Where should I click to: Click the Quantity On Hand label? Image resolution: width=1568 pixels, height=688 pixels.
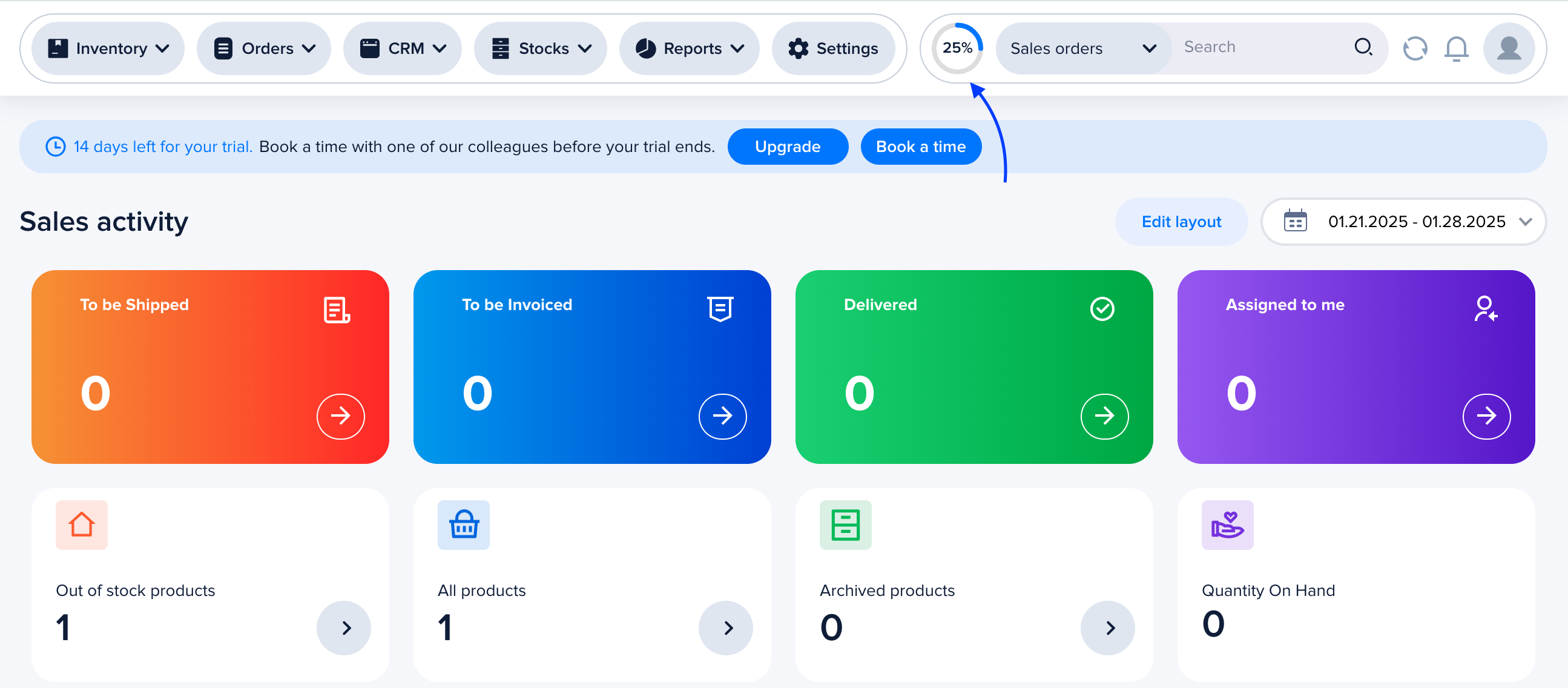1268,590
